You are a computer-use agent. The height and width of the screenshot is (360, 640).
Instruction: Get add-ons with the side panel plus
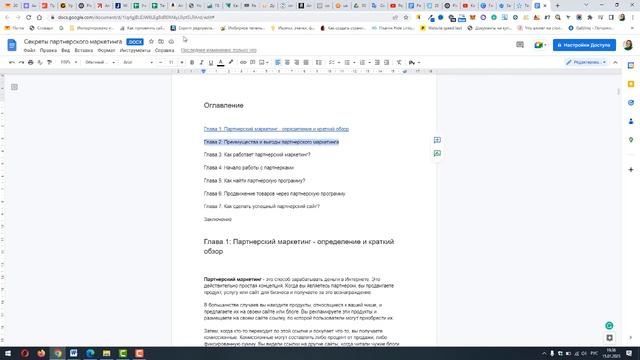click(631, 169)
